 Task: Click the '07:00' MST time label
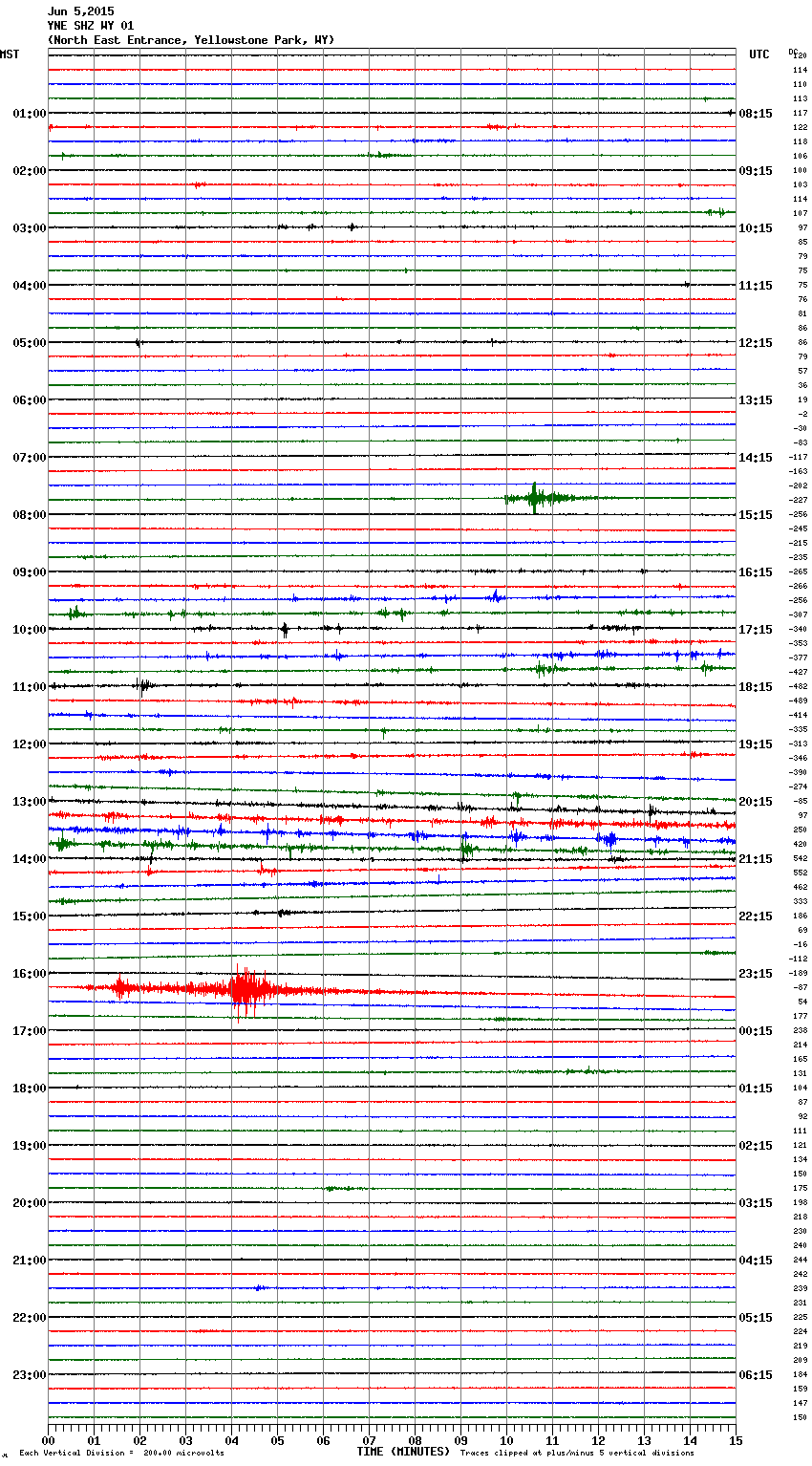(29, 458)
